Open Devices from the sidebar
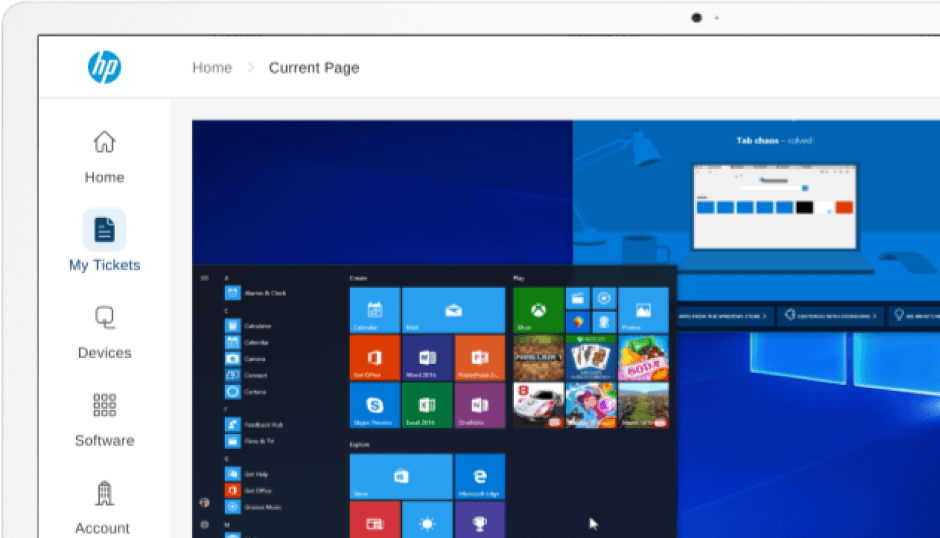This screenshot has height=538, width=940. tap(104, 333)
